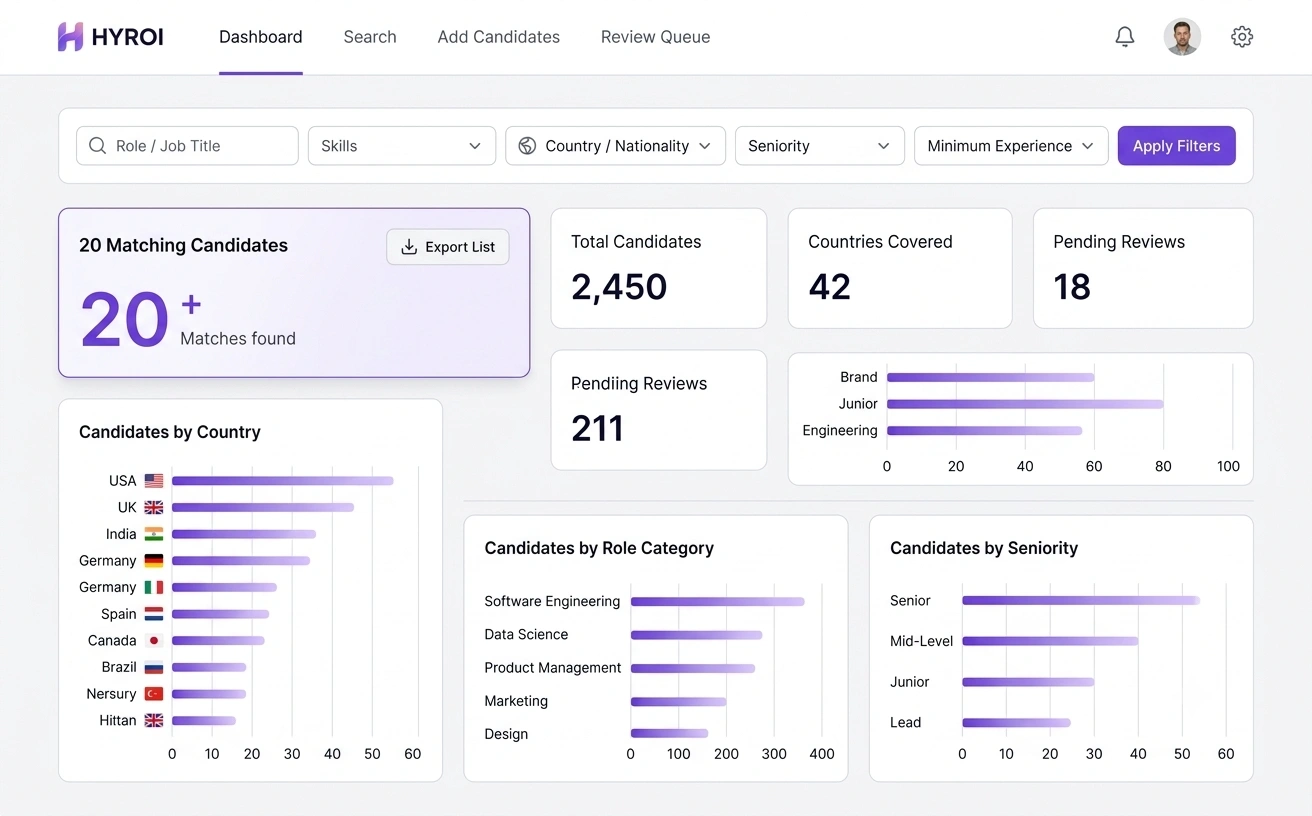Click the USA flag icon
The width and height of the screenshot is (1312, 816).
(154, 481)
